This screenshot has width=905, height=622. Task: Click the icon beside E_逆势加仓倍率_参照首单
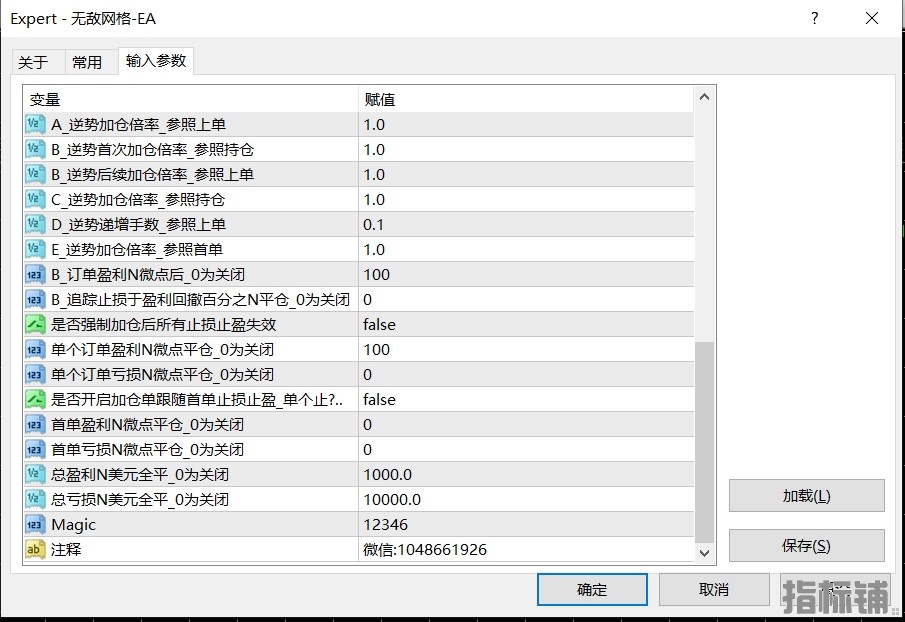pyautogui.click(x=35, y=249)
